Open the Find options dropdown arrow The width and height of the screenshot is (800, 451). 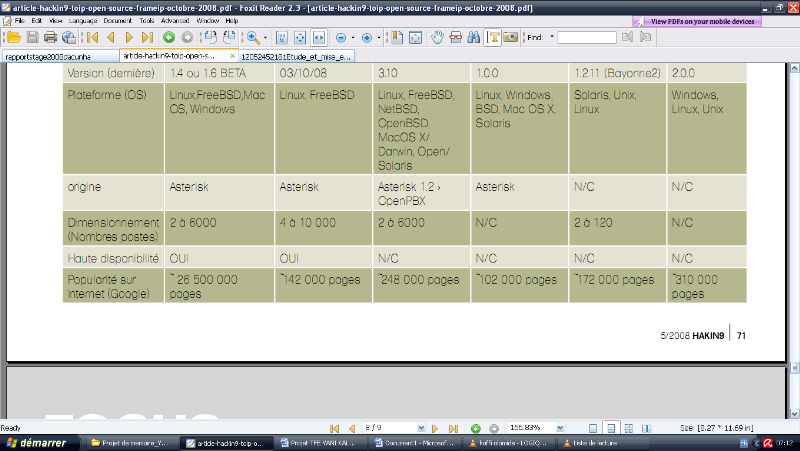[552, 37]
